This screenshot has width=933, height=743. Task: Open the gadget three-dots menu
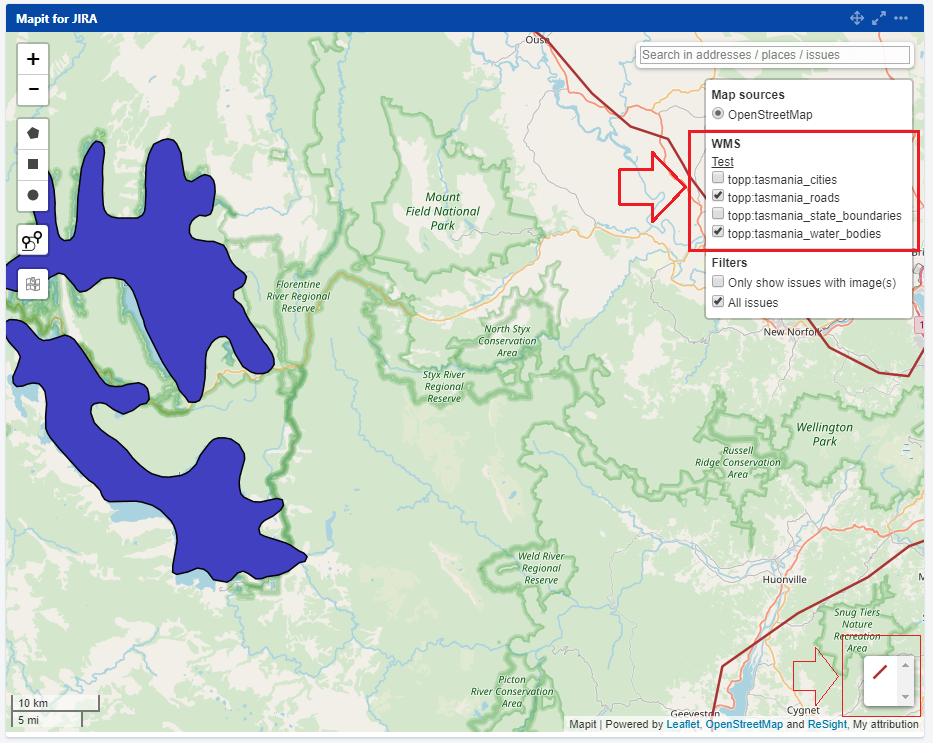[x=901, y=18]
